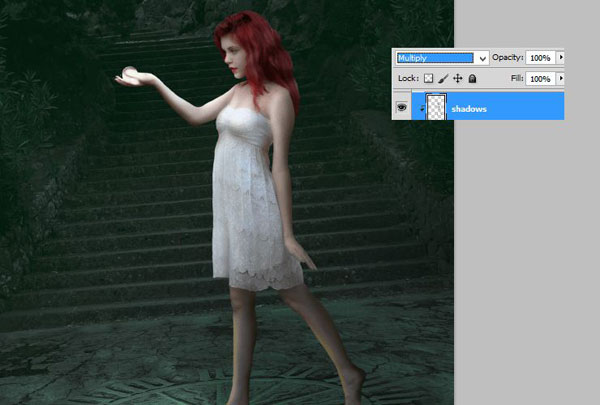Click the Opacity percentage field
600x405 pixels.
click(541, 58)
